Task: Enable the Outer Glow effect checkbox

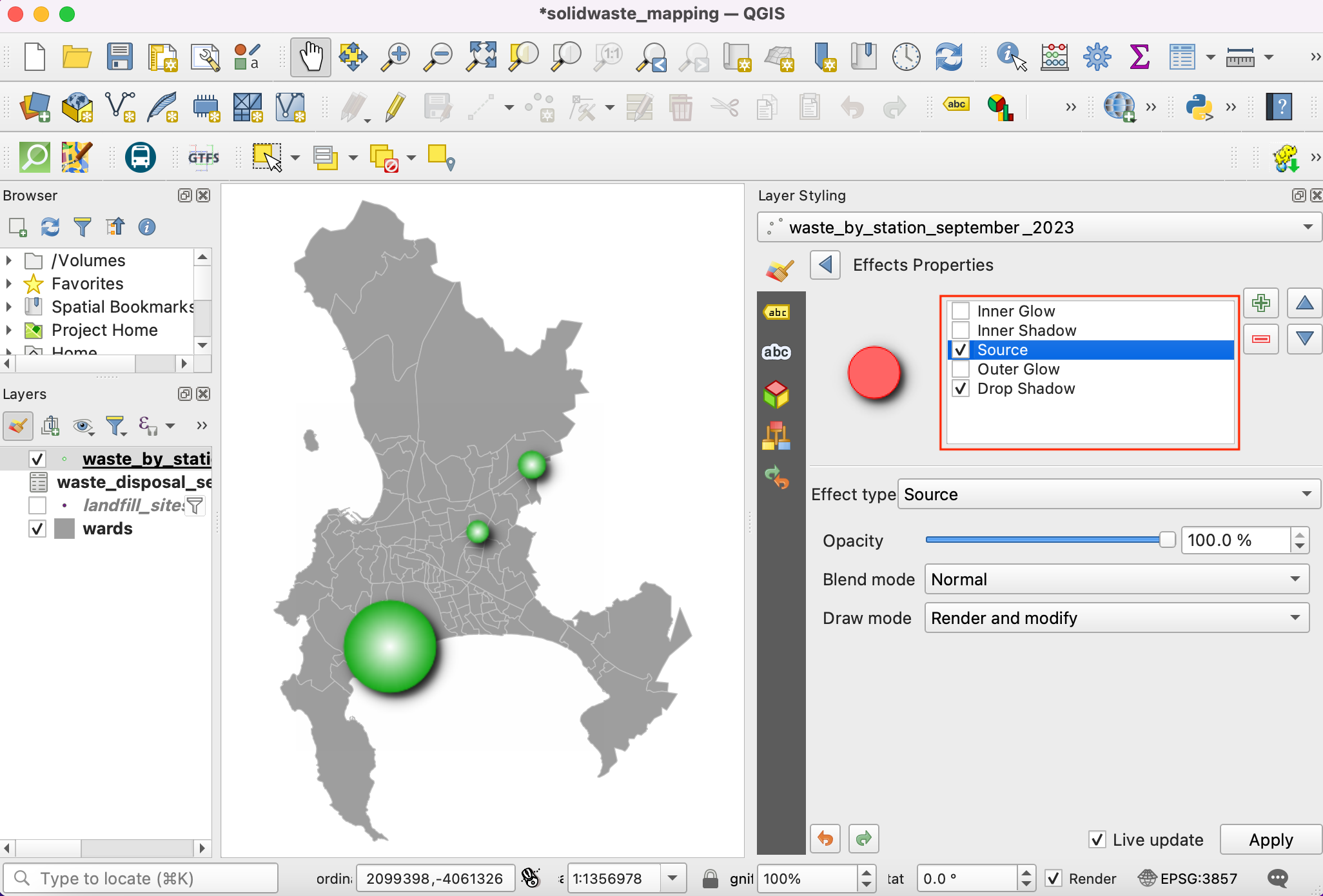Action: click(961, 369)
